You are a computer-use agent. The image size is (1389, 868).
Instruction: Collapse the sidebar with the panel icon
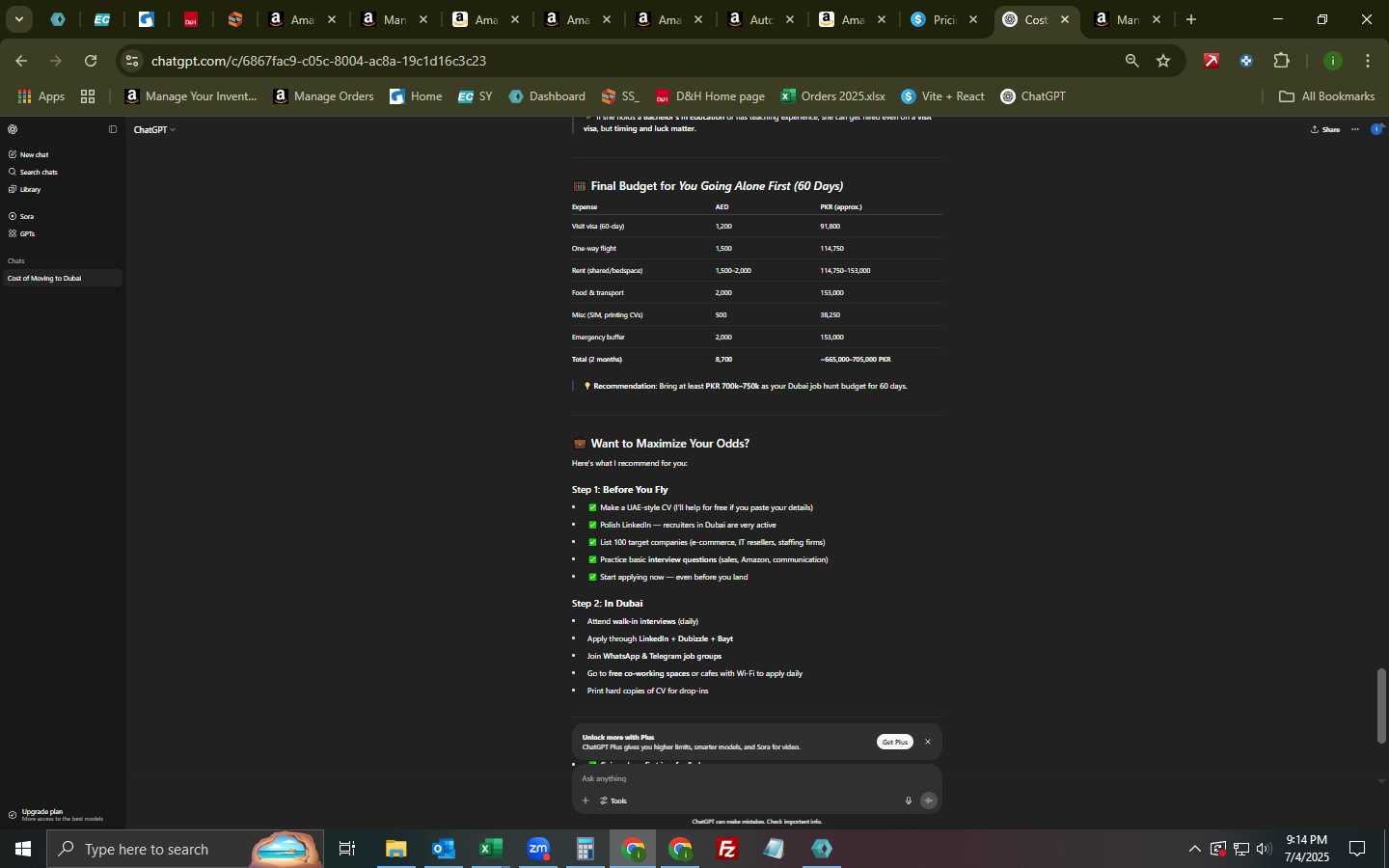tap(113, 129)
